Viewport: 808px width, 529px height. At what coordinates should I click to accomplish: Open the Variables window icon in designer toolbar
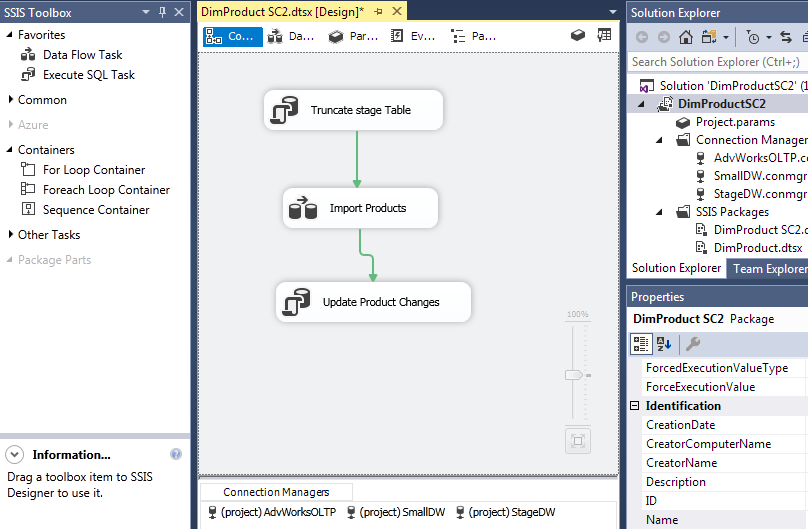(x=578, y=36)
